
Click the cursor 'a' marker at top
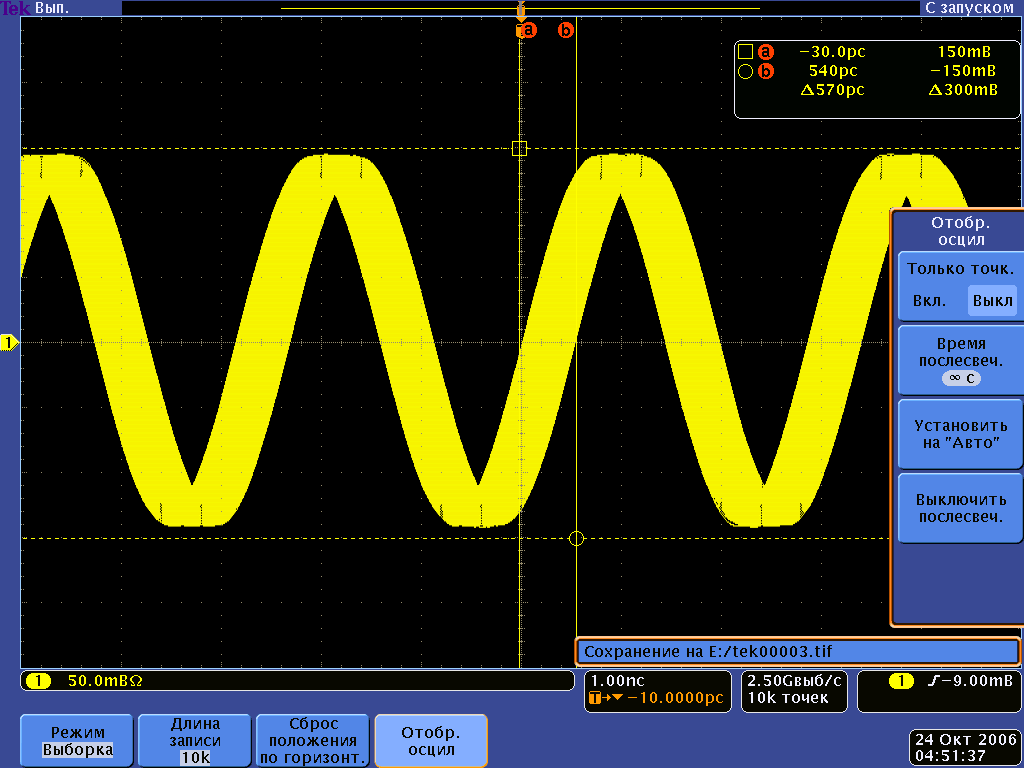coord(527,30)
